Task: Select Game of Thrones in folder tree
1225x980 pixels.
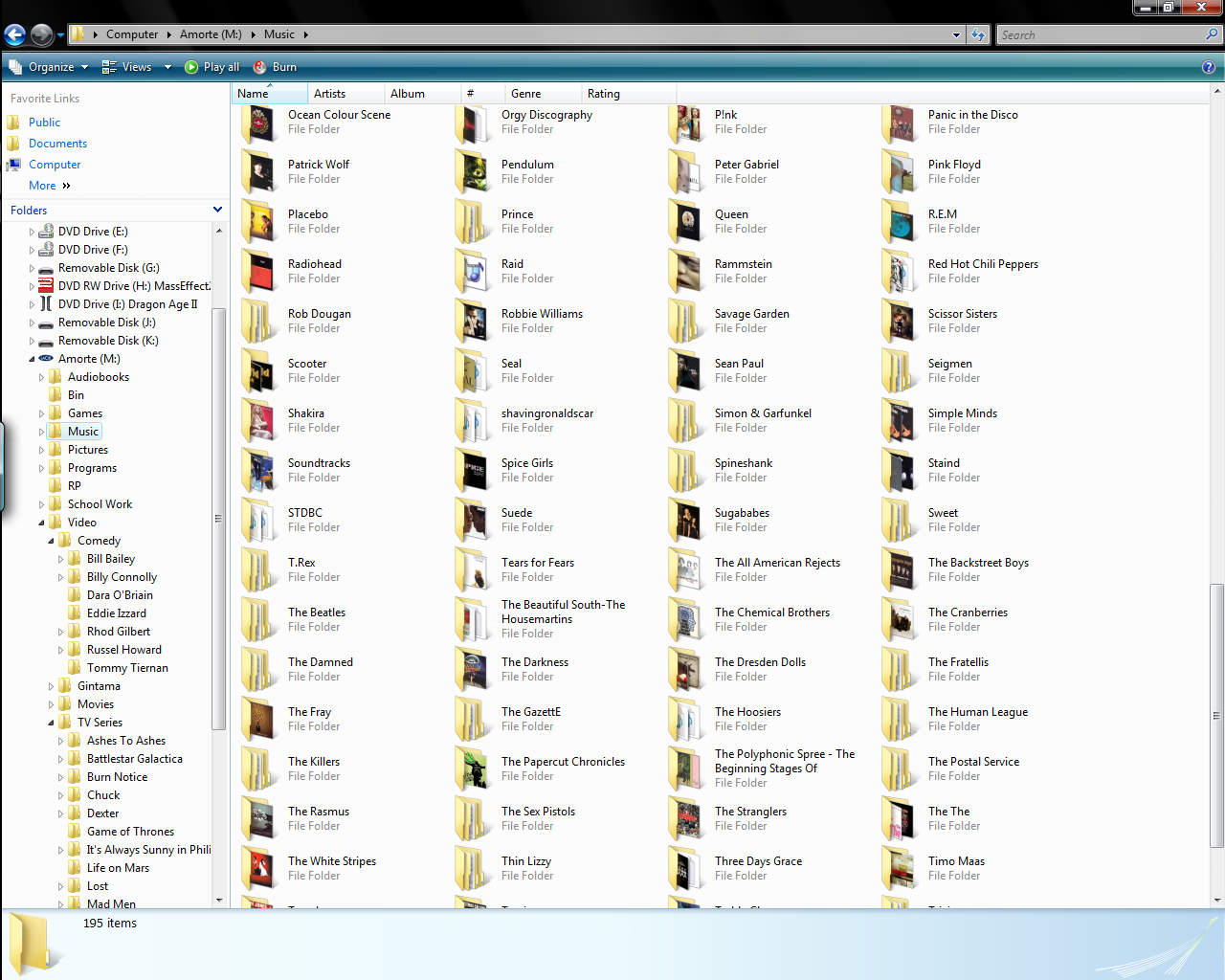Action: tap(130, 832)
